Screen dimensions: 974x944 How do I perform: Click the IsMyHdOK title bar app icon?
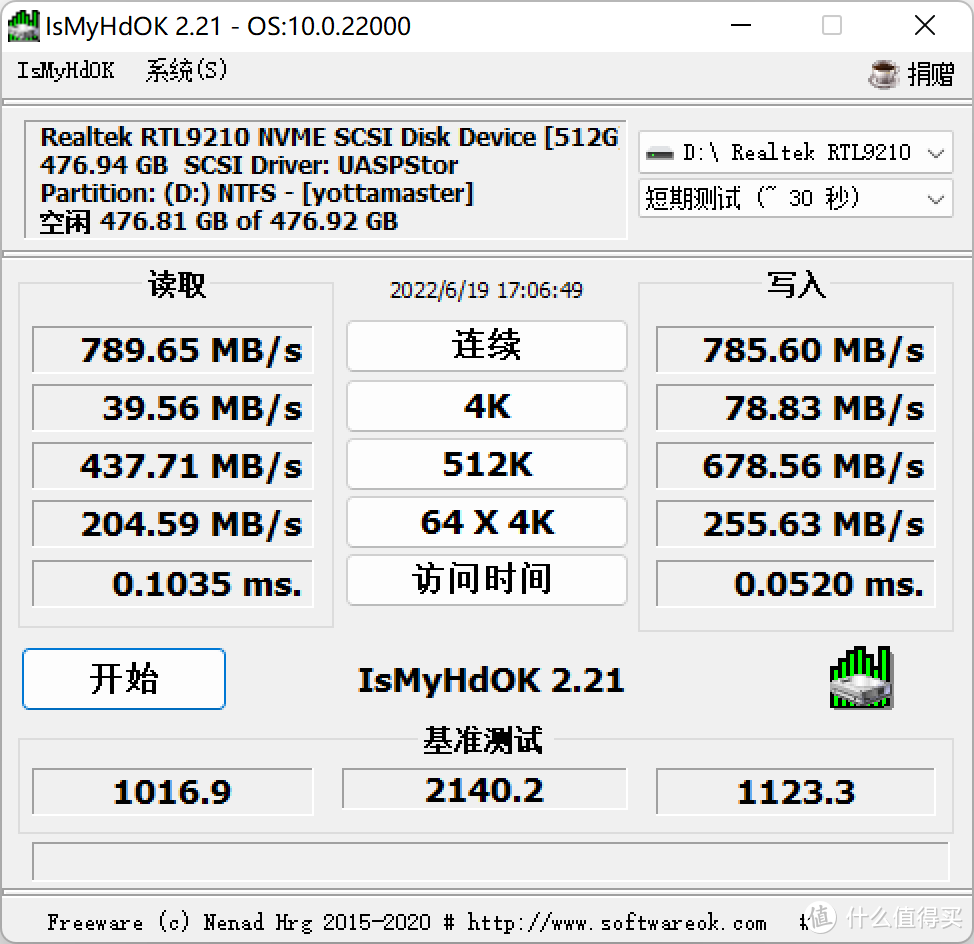pos(24,26)
